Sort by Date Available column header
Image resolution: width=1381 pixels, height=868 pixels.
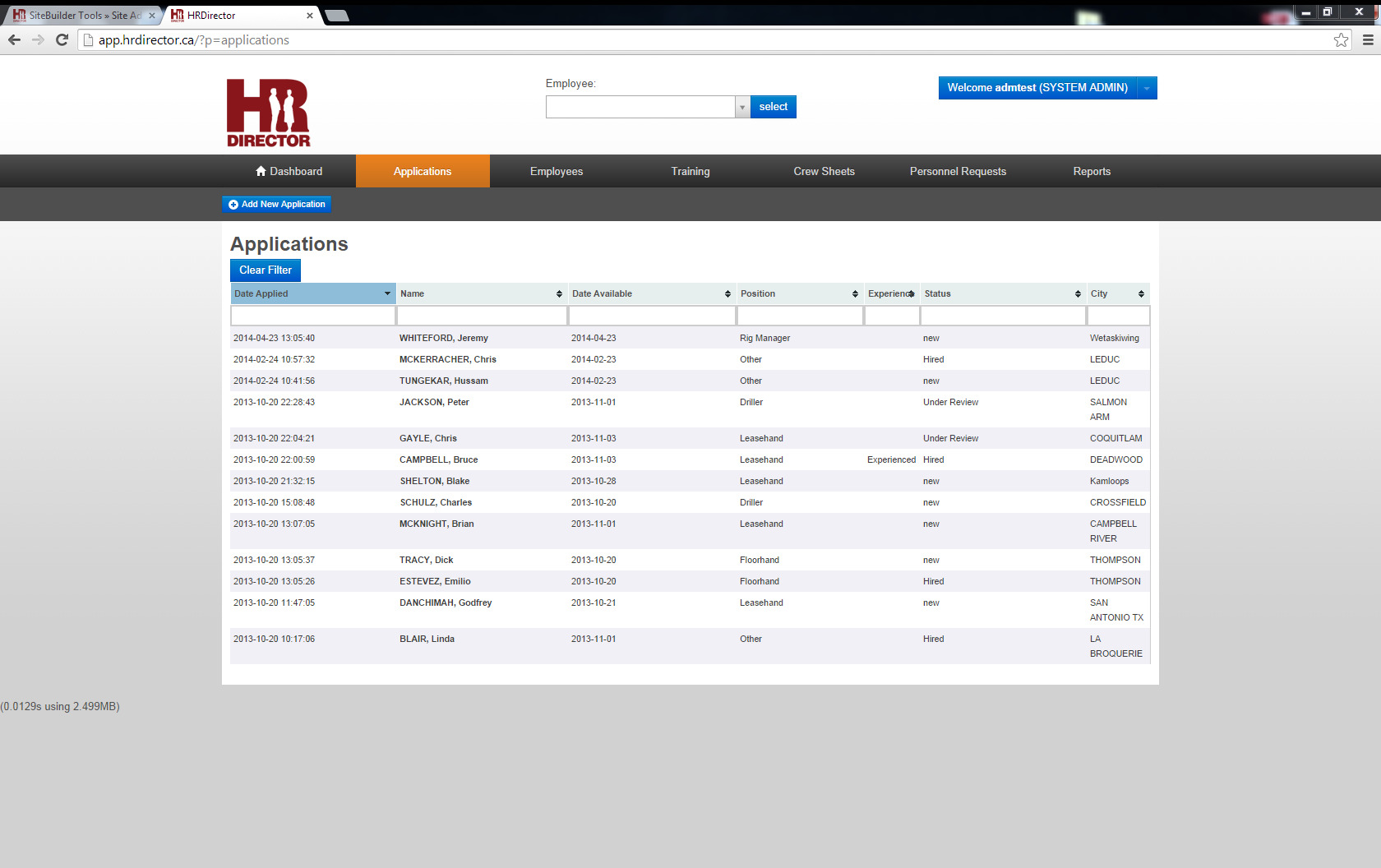[652, 293]
